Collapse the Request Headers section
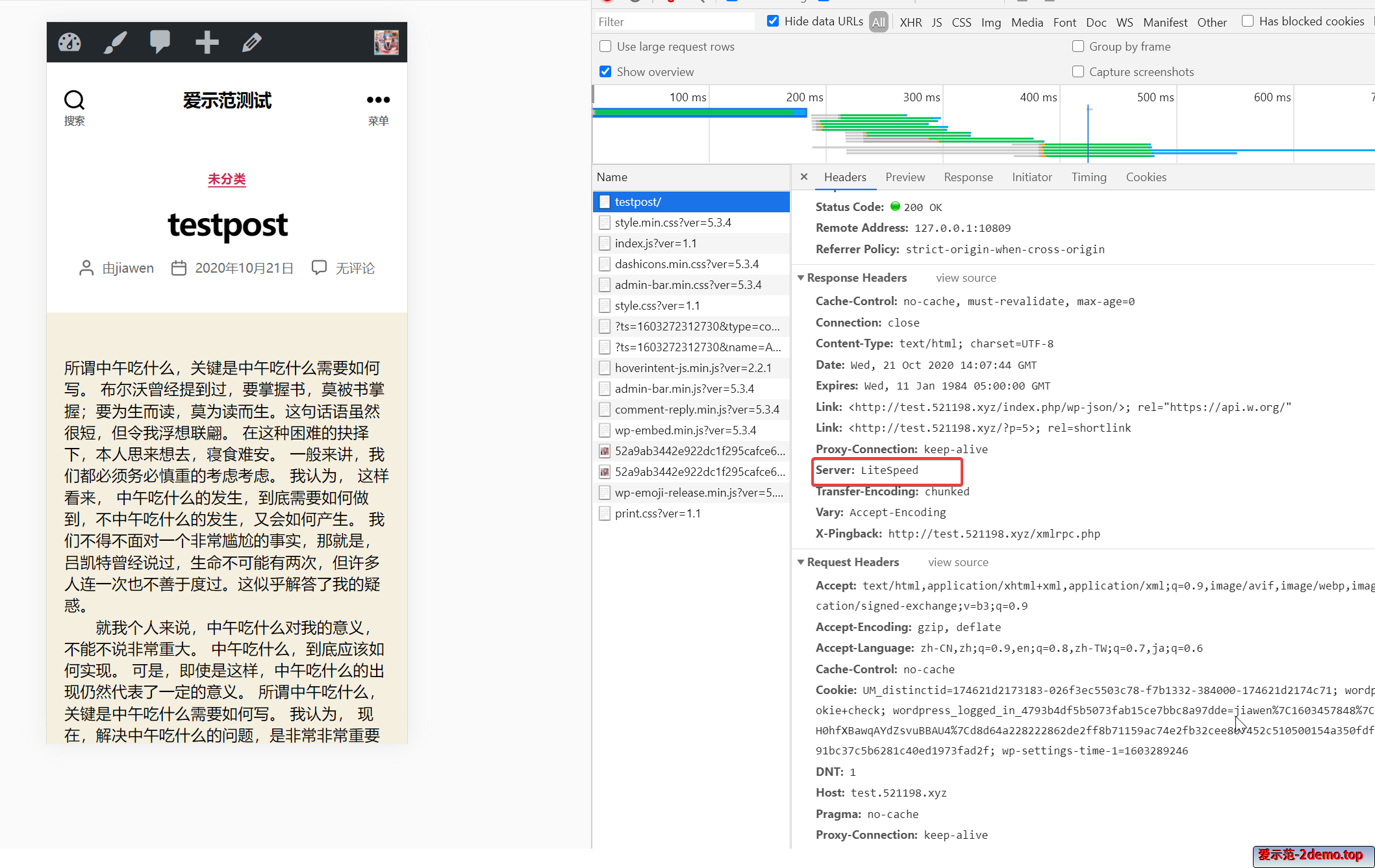The image size is (1375, 868). [x=801, y=562]
